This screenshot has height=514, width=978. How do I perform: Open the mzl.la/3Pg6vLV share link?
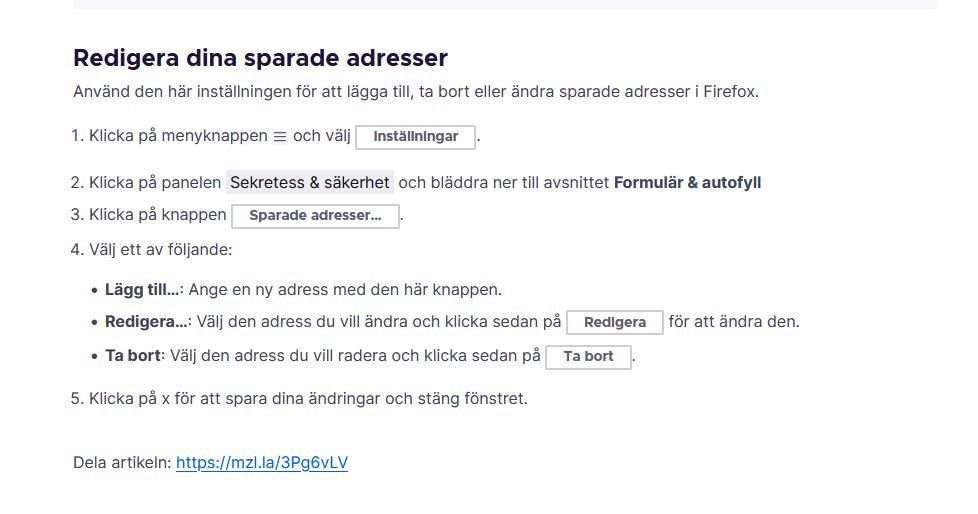262,463
